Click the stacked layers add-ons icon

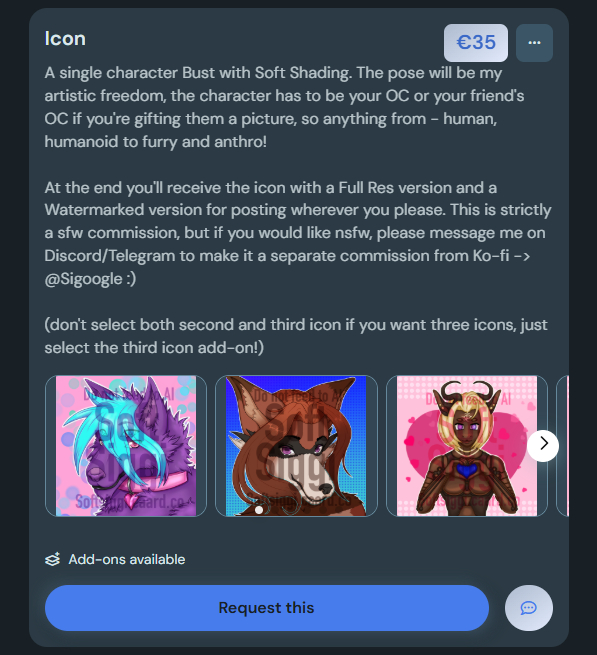[x=53, y=559]
